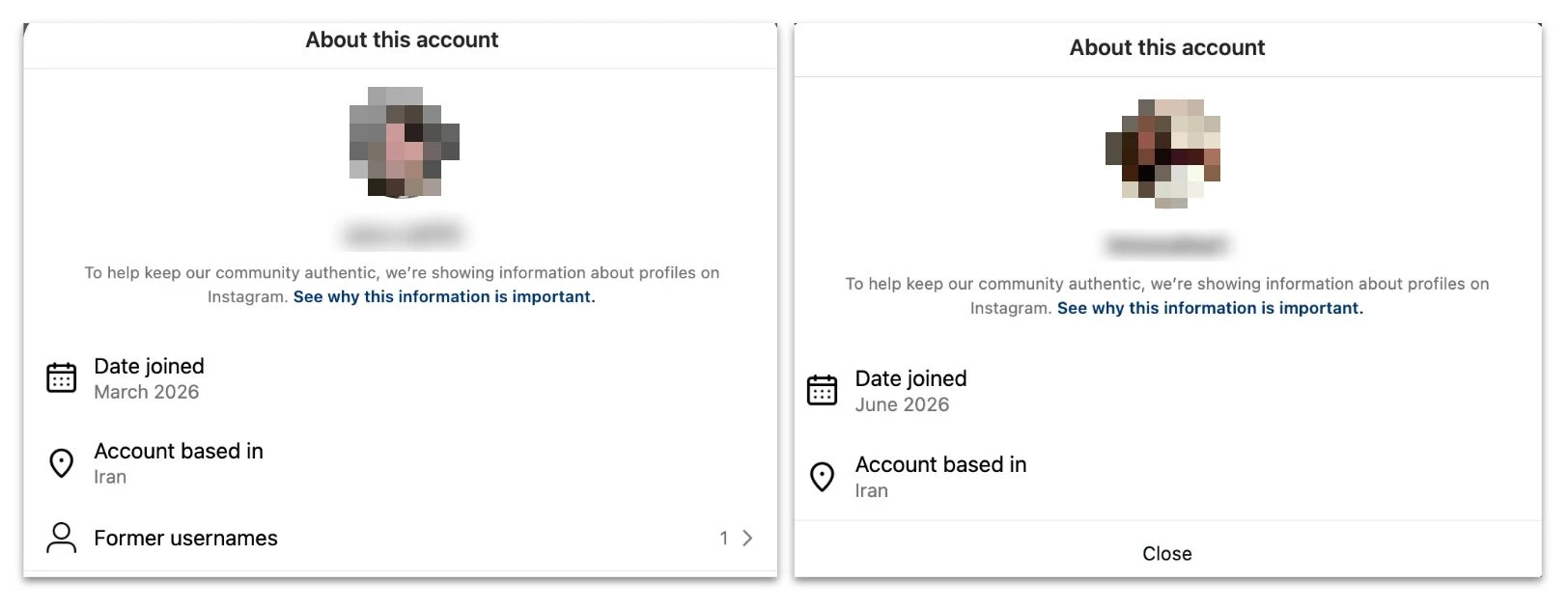Click pixelated profile picture in right dialog
This screenshot has width=1568, height=610.
1163,153
